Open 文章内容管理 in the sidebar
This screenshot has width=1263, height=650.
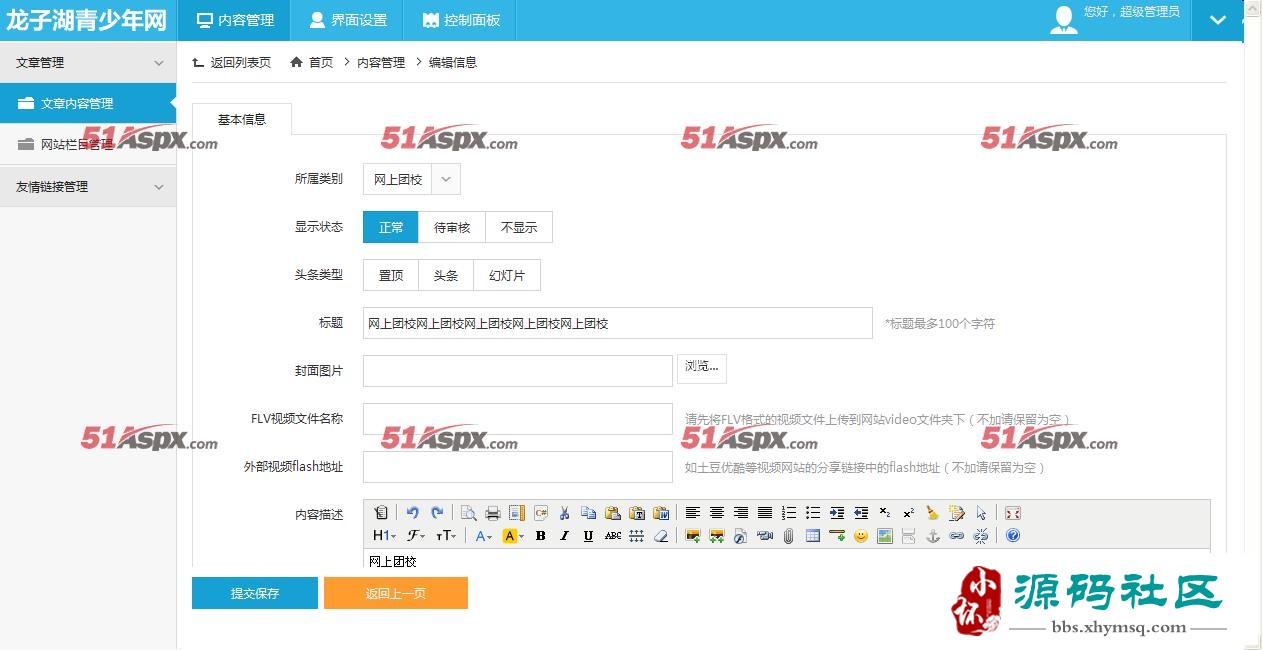click(88, 103)
